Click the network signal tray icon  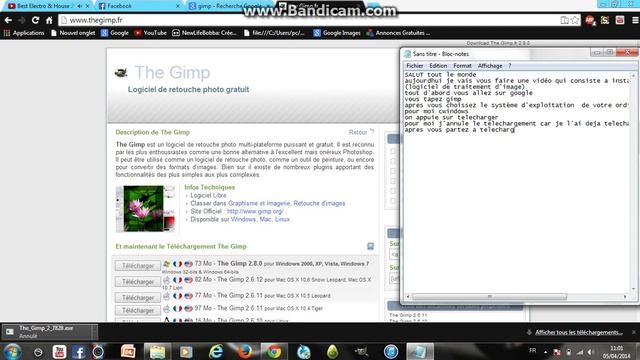580,352
